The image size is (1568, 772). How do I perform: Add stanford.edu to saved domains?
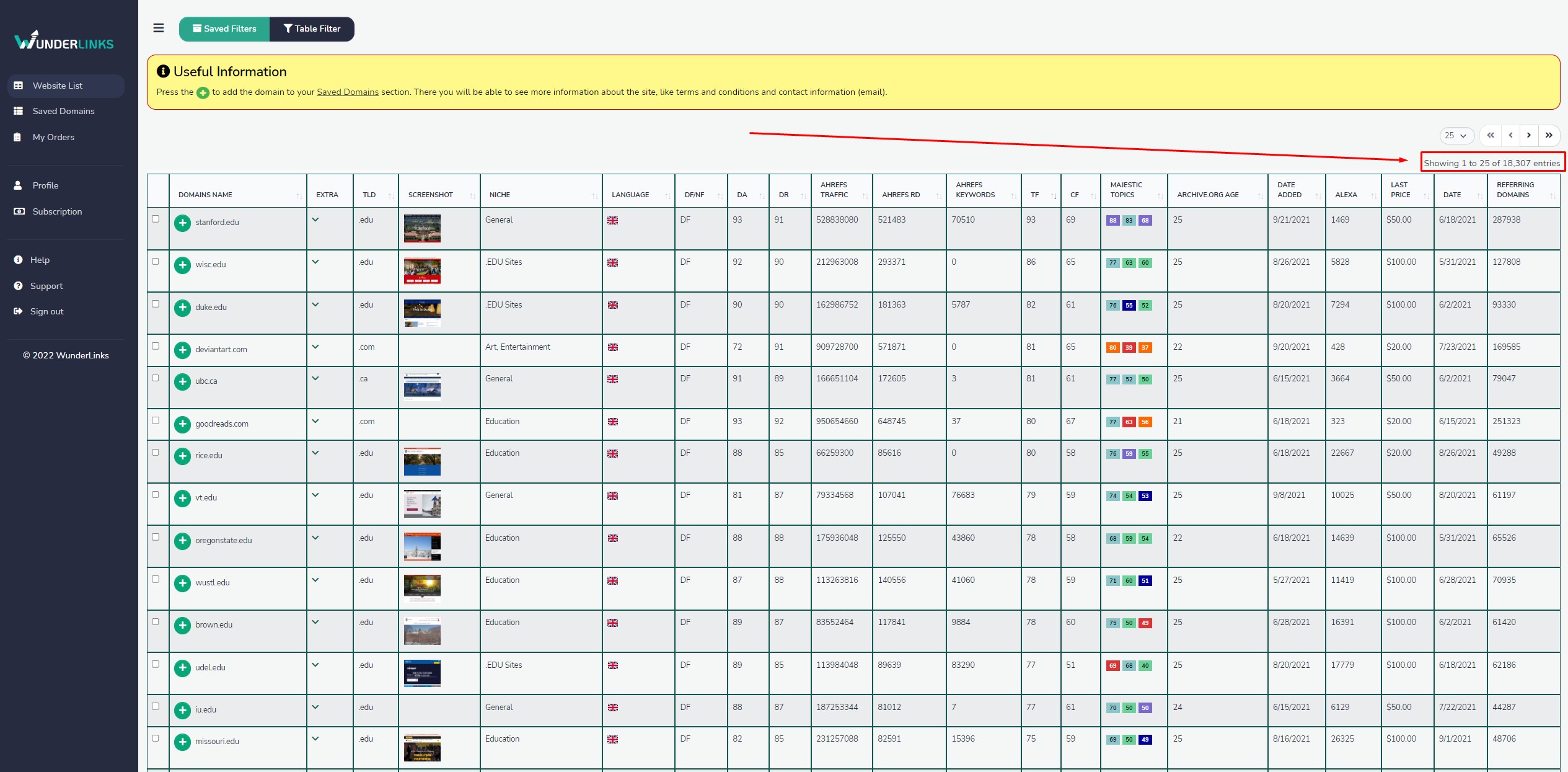tap(182, 223)
